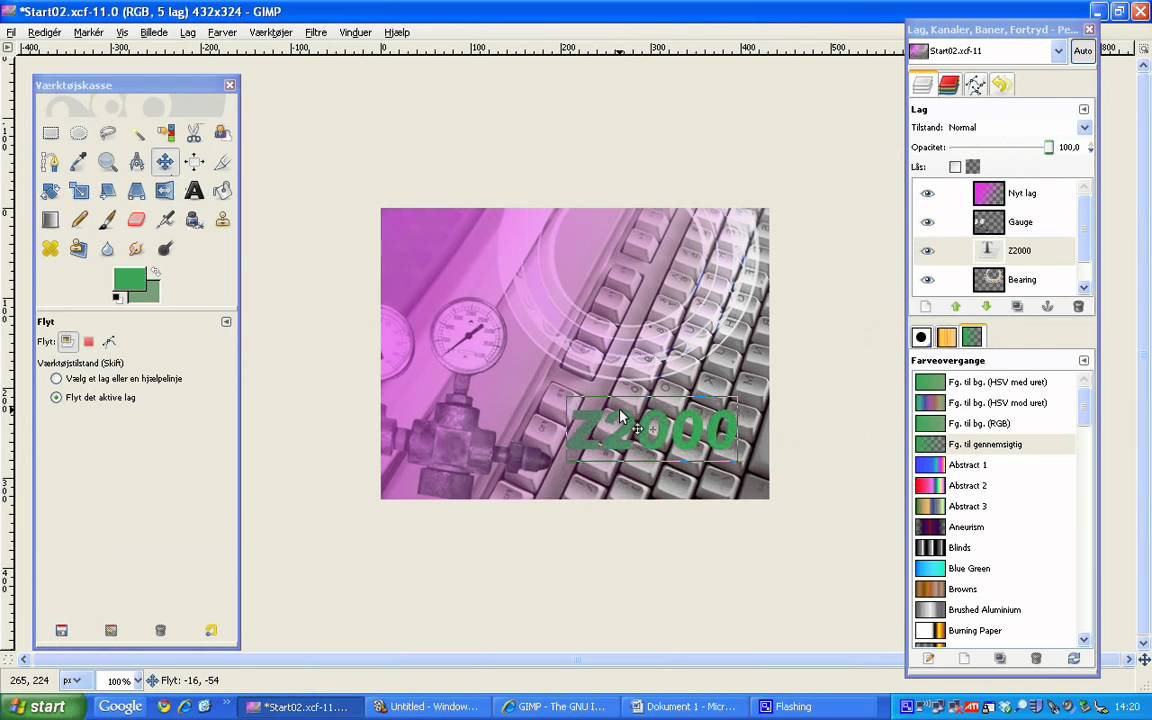Select the Blur/Sharpen droplet tool
The width and height of the screenshot is (1152, 720).
click(108, 248)
